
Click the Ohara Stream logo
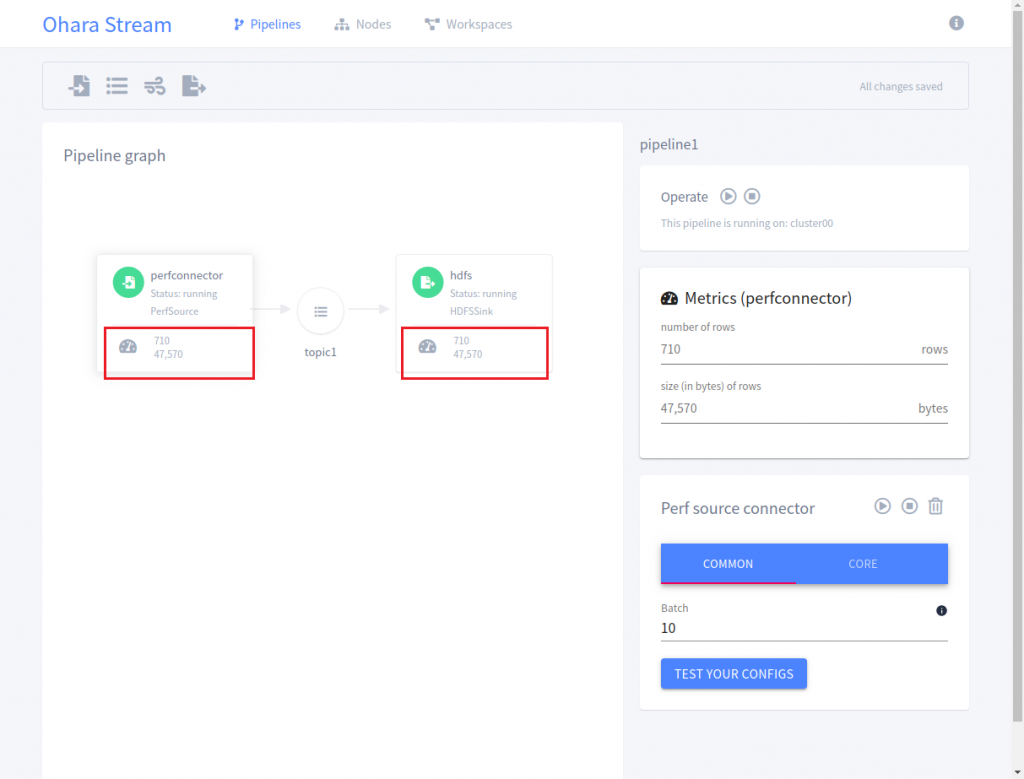pyautogui.click(x=107, y=24)
